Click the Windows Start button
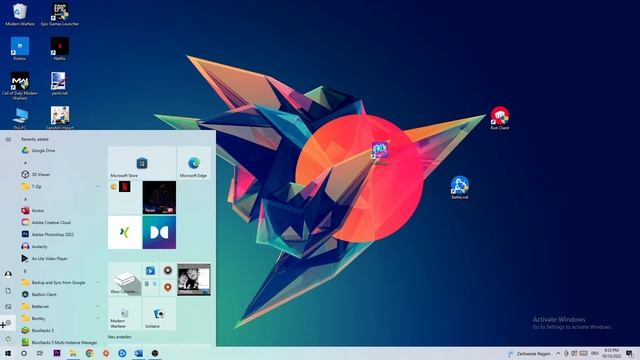640x360 pixels. pos(8,353)
